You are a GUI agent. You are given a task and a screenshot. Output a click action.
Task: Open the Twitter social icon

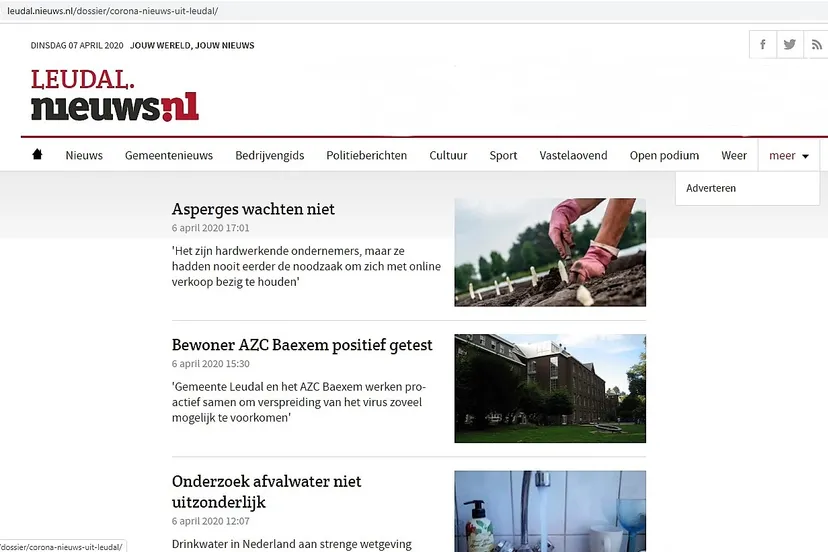coord(790,45)
